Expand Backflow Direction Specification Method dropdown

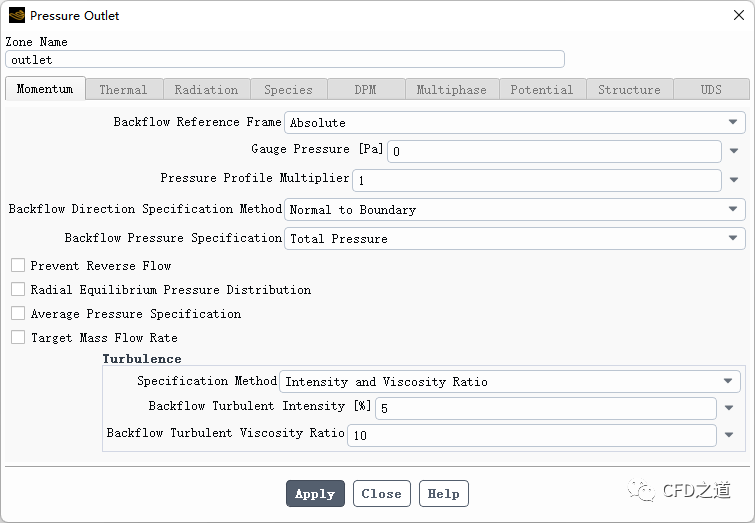515,210
